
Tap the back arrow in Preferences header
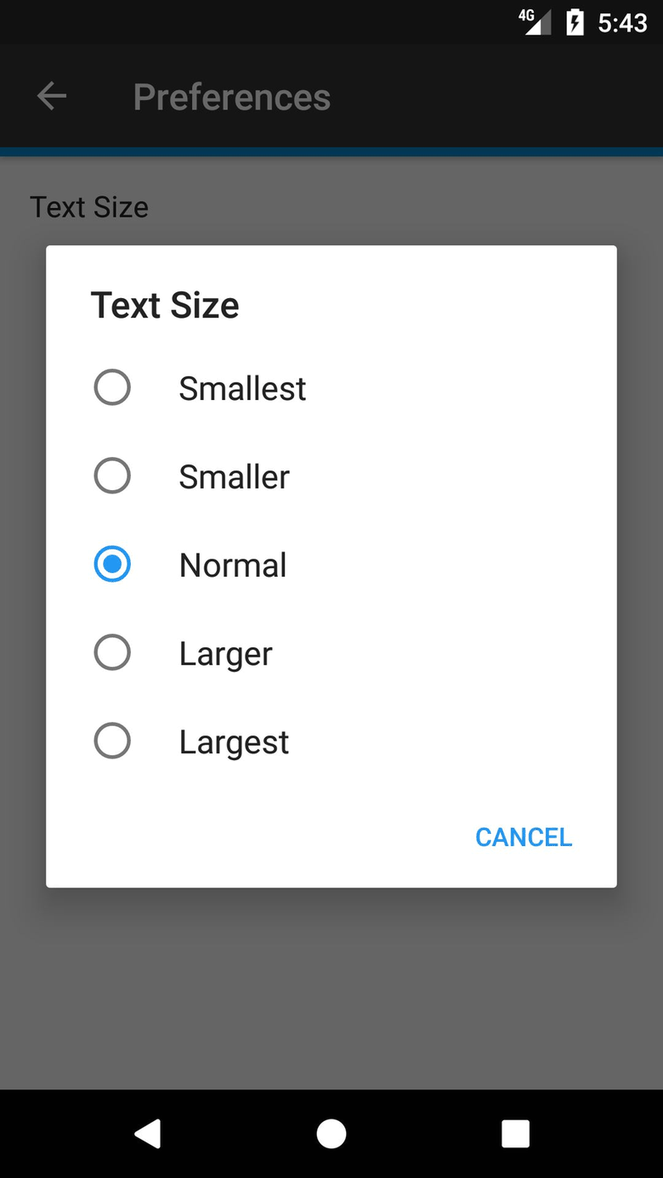click(51, 97)
